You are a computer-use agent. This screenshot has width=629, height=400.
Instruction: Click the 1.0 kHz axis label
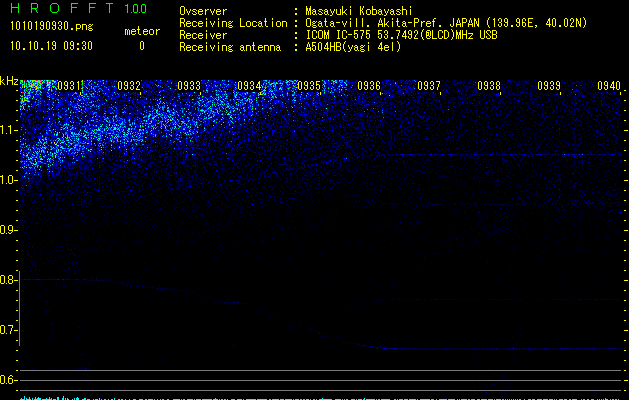[8, 180]
